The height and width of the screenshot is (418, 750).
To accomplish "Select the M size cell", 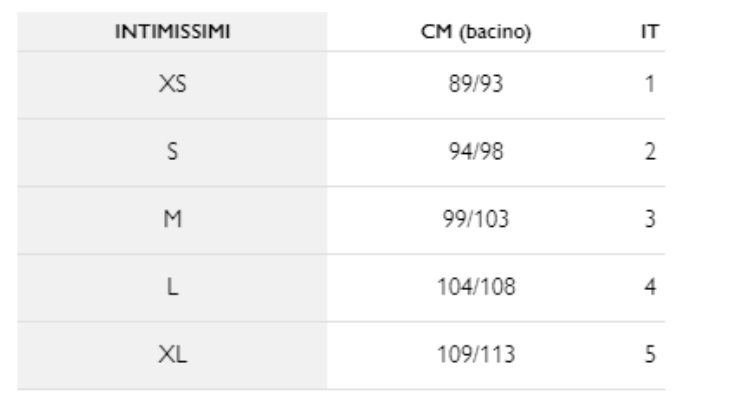I will pos(172,220).
